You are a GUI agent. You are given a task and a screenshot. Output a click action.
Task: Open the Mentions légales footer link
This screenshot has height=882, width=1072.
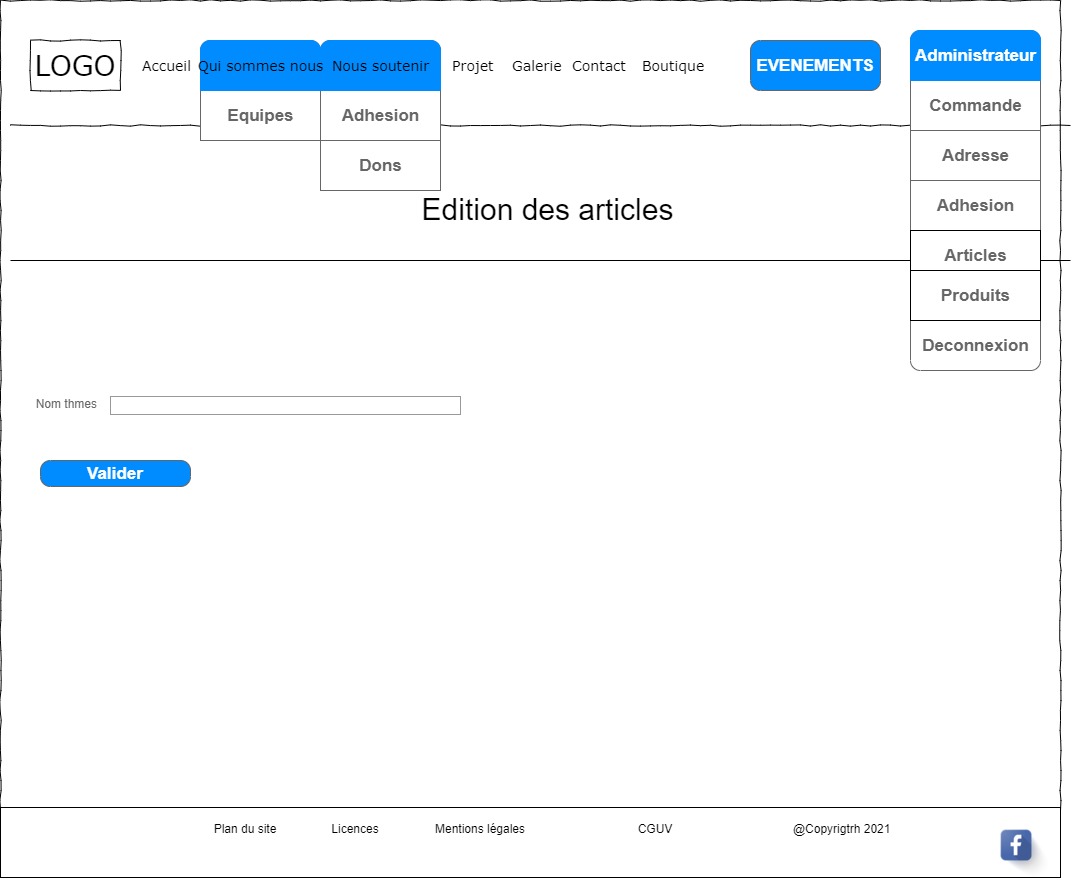click(479, 829)
